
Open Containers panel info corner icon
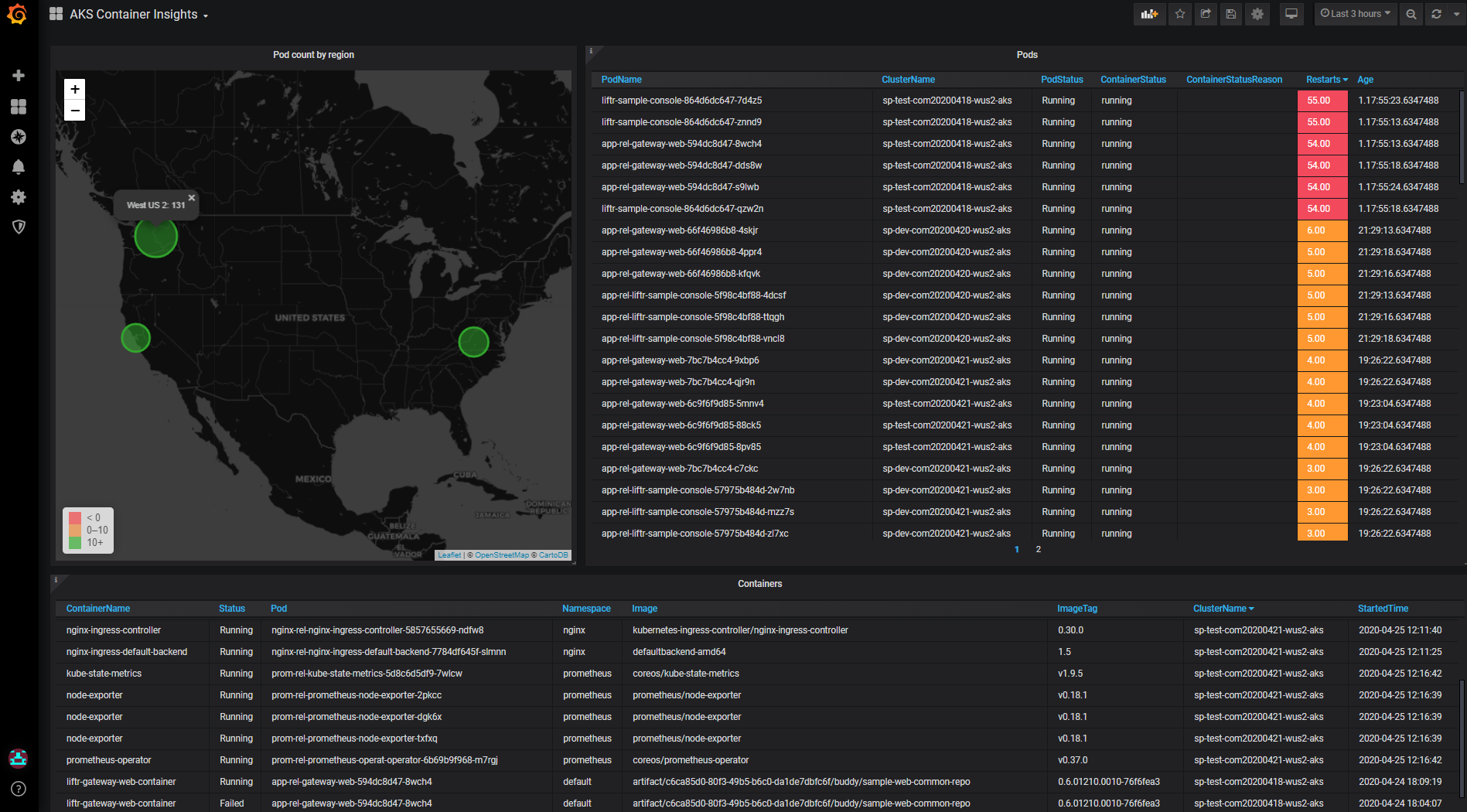point(56,580)
